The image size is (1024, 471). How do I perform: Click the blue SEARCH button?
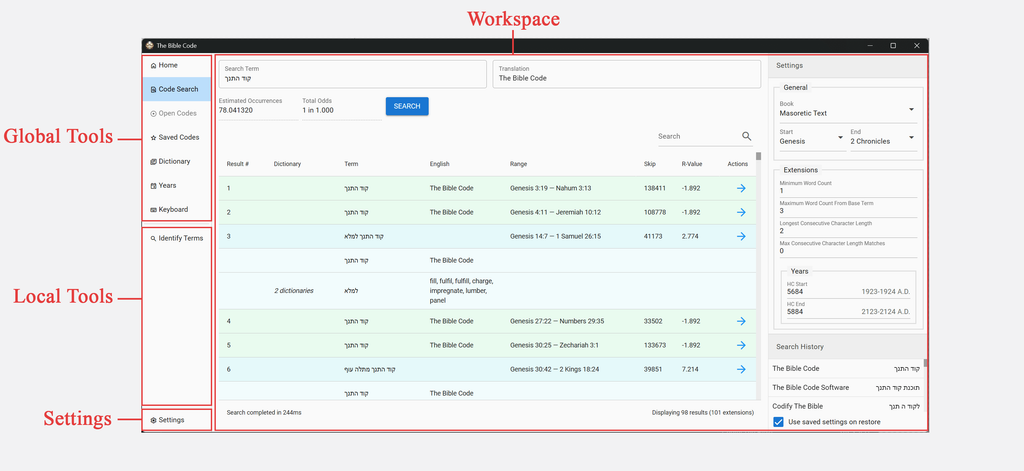[x=407, y=106]
